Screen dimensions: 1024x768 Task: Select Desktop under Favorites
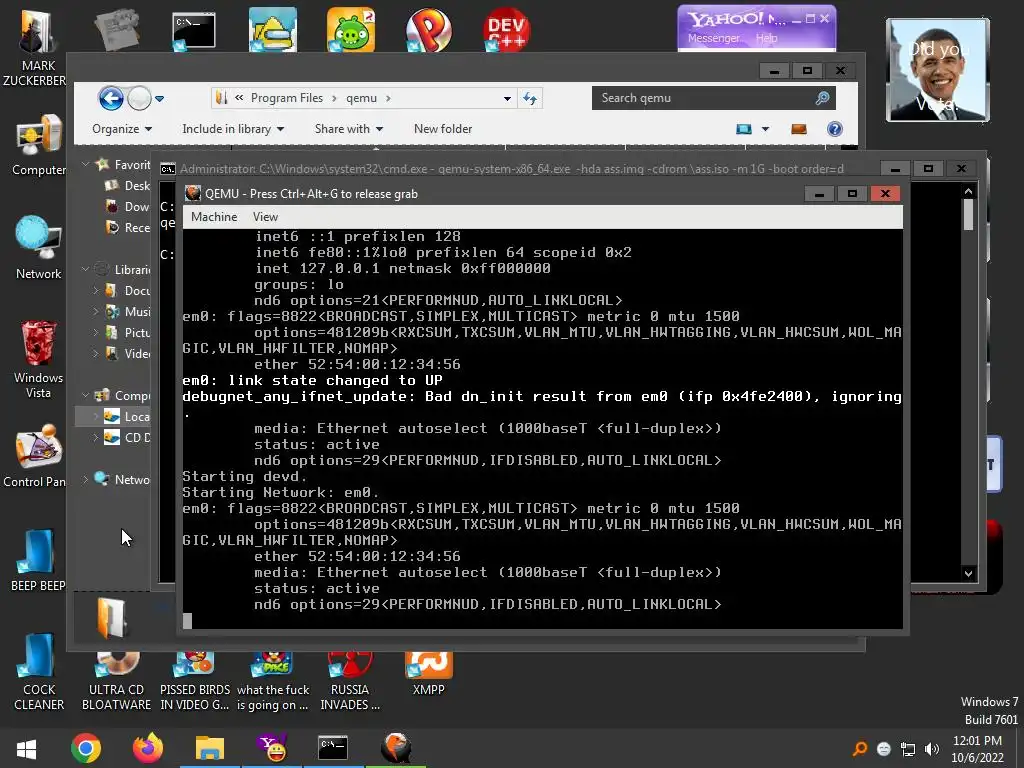pyautogui.click(x=128, y=185)
